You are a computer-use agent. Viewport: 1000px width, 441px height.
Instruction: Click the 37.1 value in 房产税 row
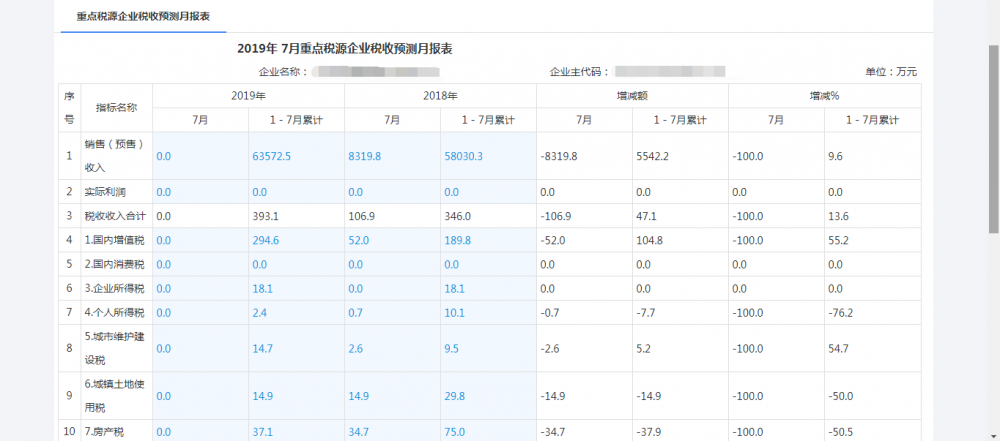pos(263,431)
